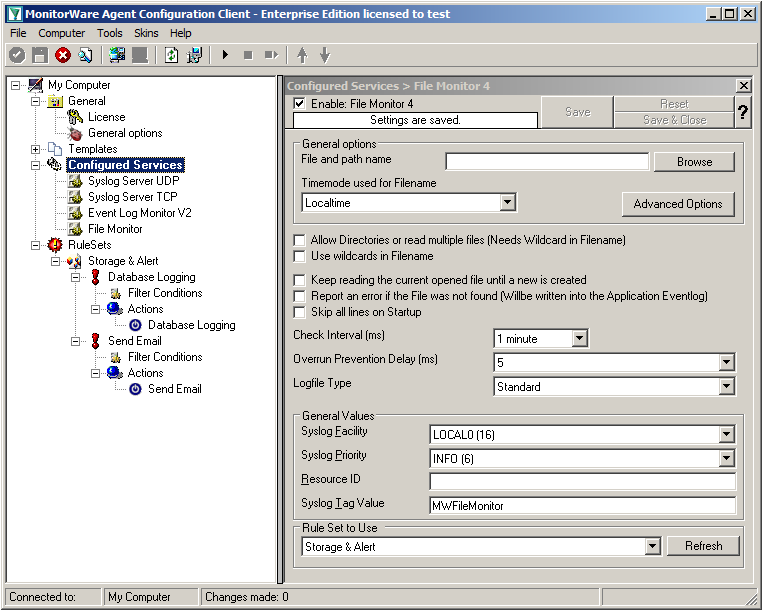Viewport: 763px width, 611px height.
Task: Click the document search toolbar icon
Action: (x=86, y=55)
